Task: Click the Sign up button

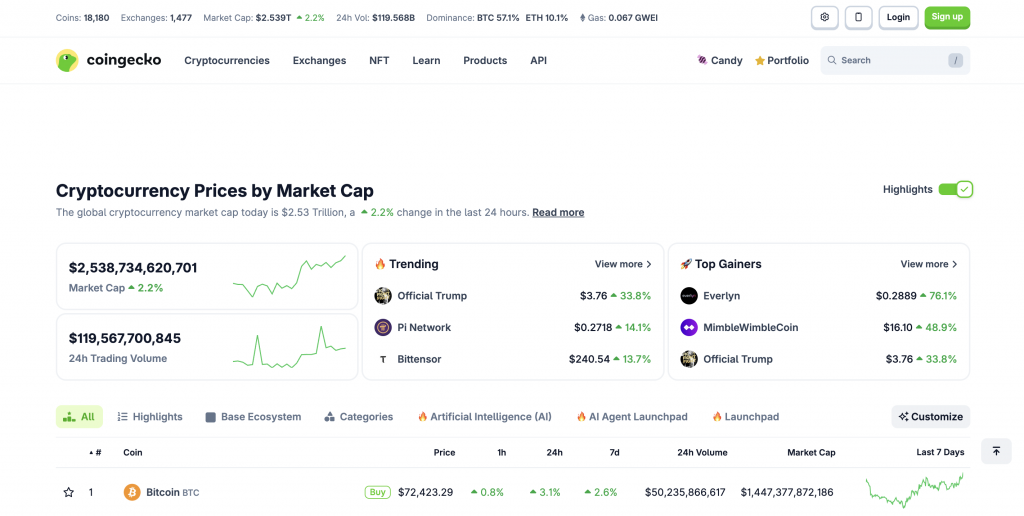Action: (947, 17)
